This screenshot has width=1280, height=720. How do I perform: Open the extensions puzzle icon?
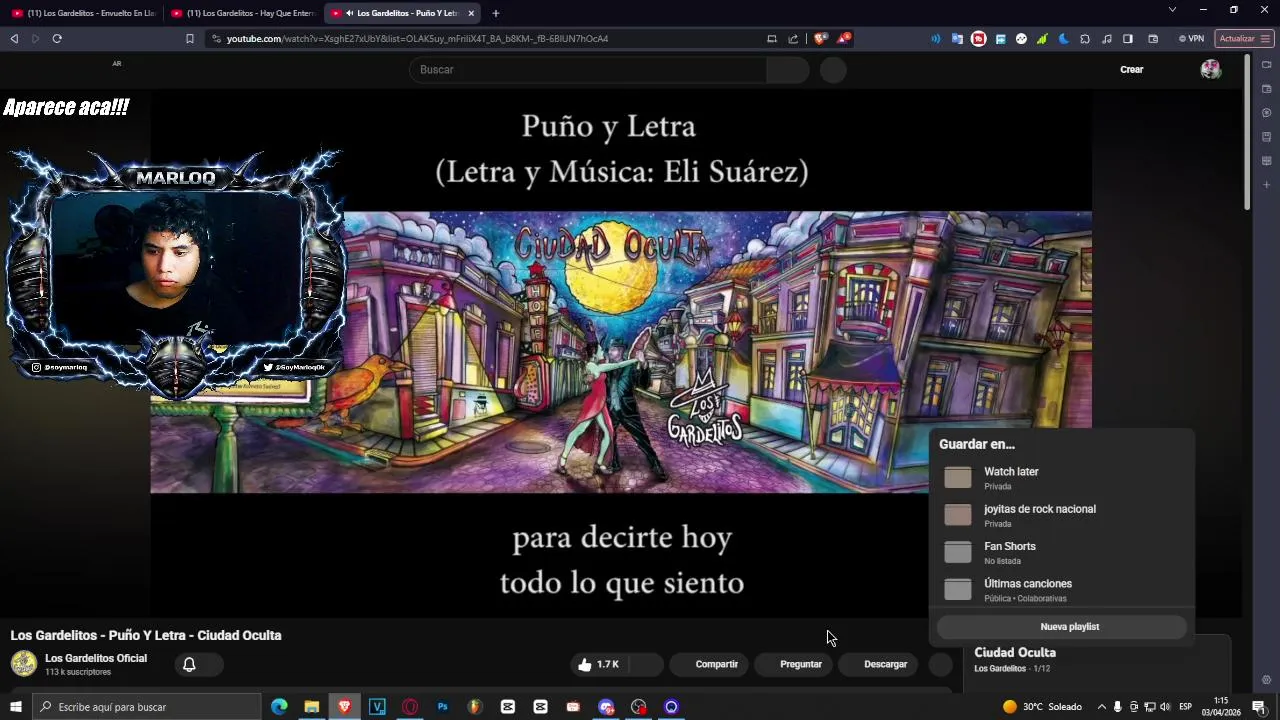tap(1085, 39)
